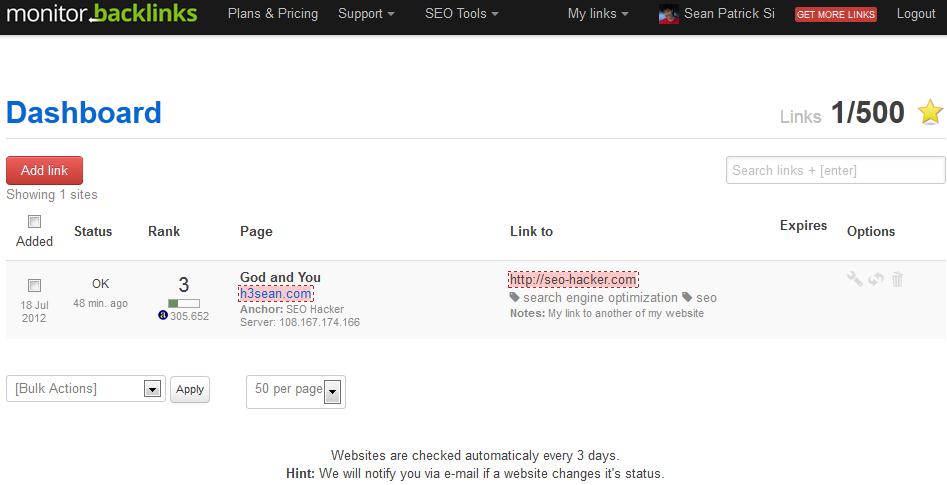This screenshot has width=947, height=485.
Task: Click the wrench edit icon in Options
Action: pos(854,279)
